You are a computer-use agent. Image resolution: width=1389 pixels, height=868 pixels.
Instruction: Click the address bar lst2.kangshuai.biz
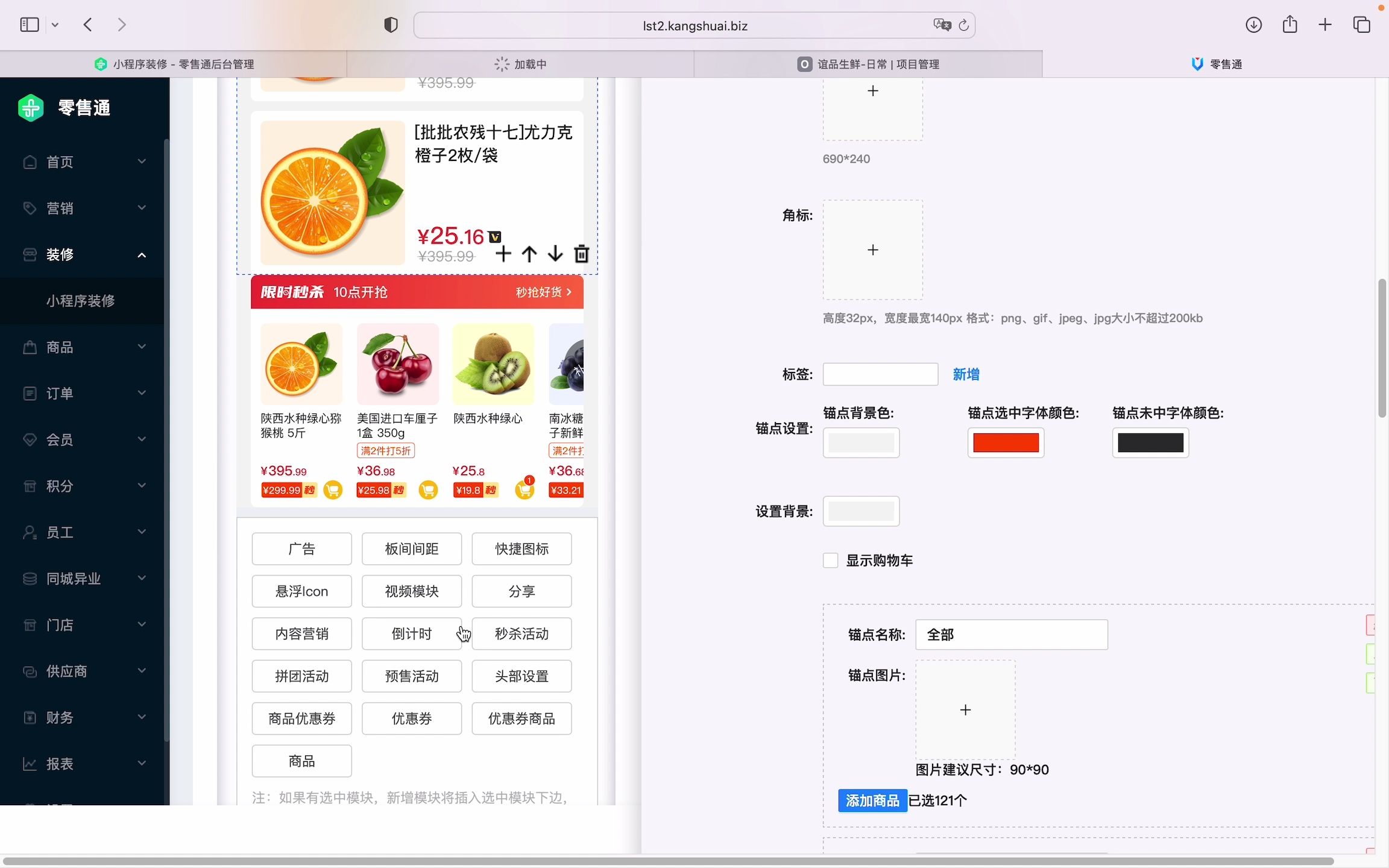(x=694, y=25)
